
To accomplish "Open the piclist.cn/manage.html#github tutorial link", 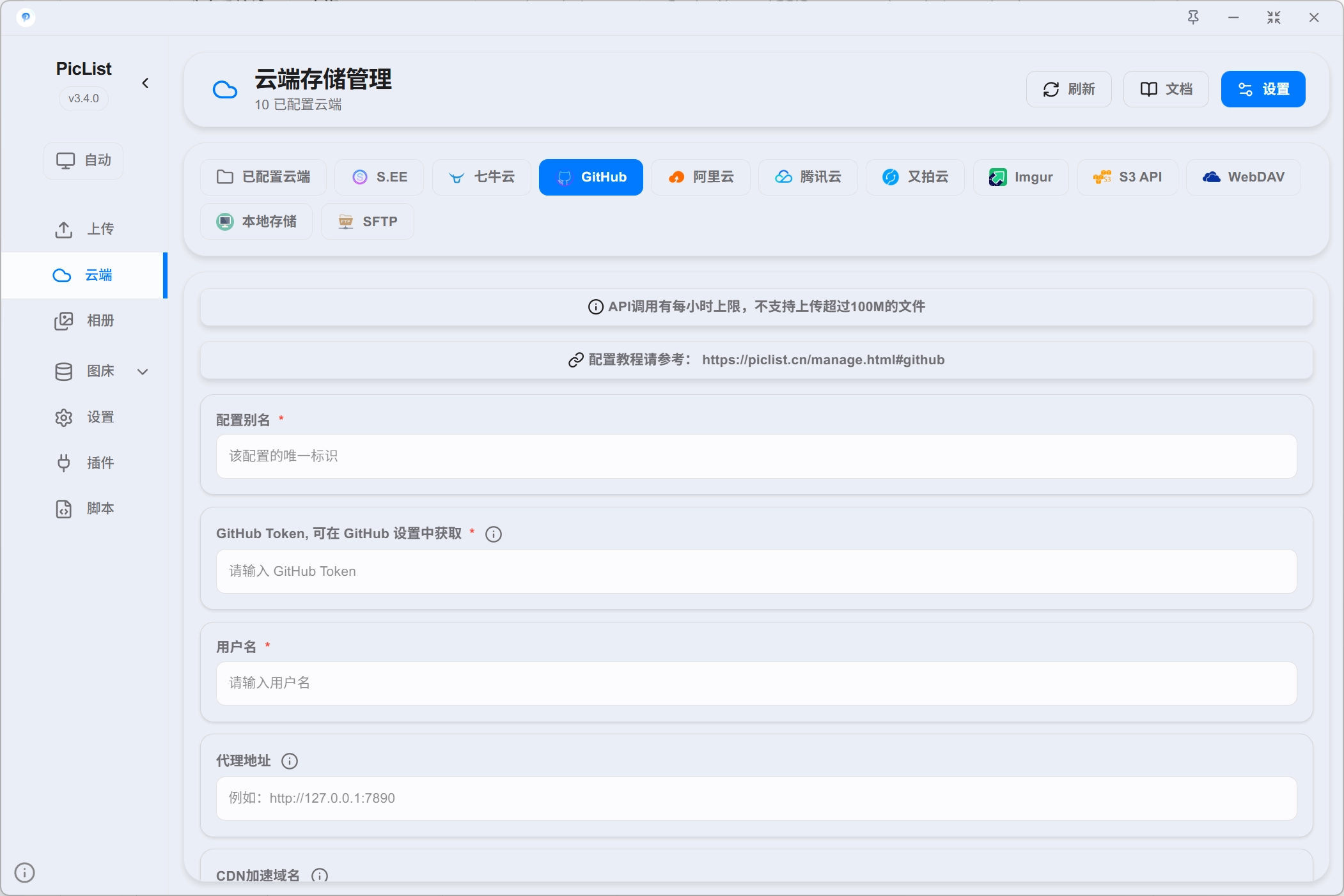I will [823, 360].
